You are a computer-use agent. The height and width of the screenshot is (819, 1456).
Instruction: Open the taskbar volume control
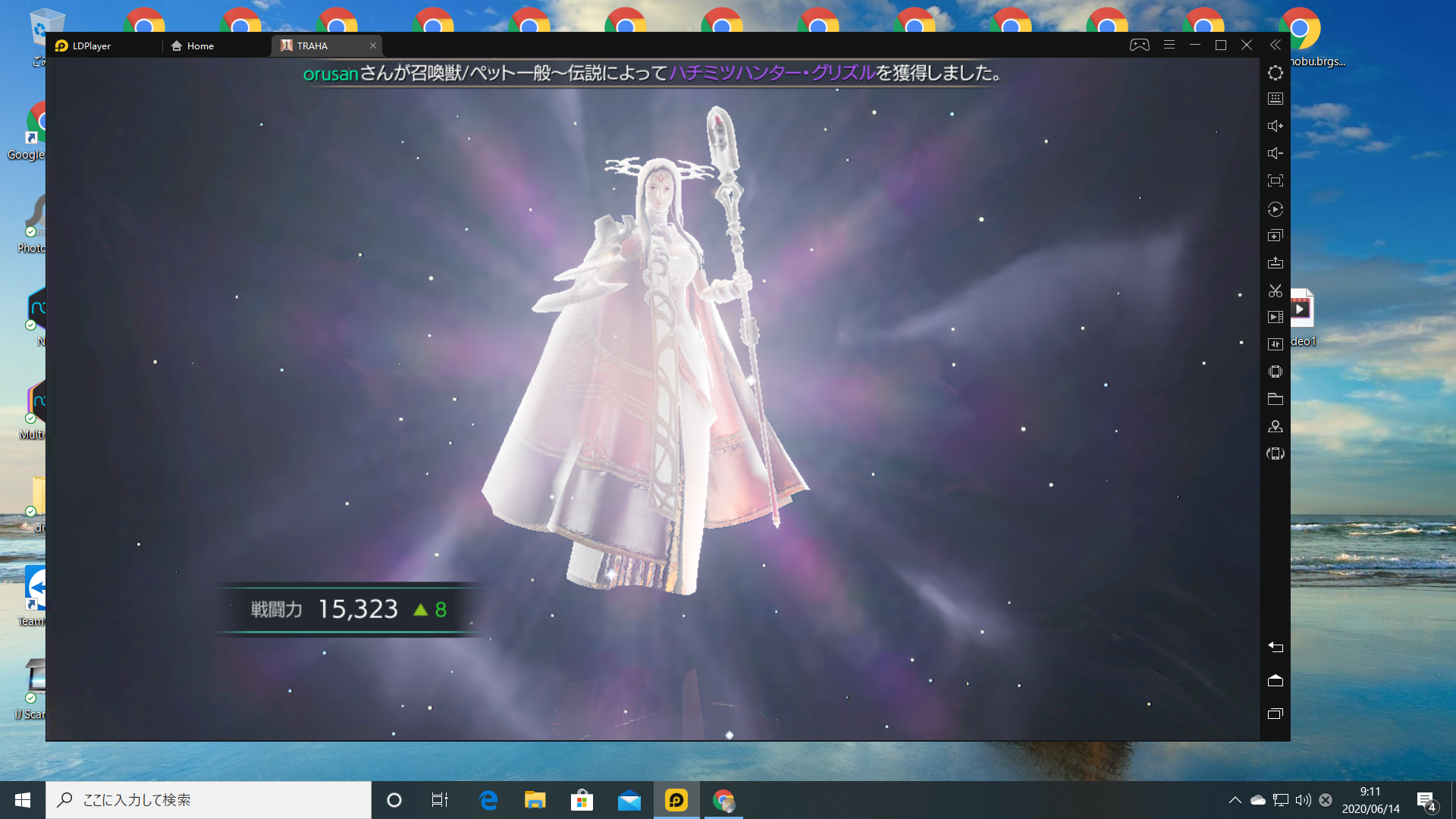click(1304, 800)
